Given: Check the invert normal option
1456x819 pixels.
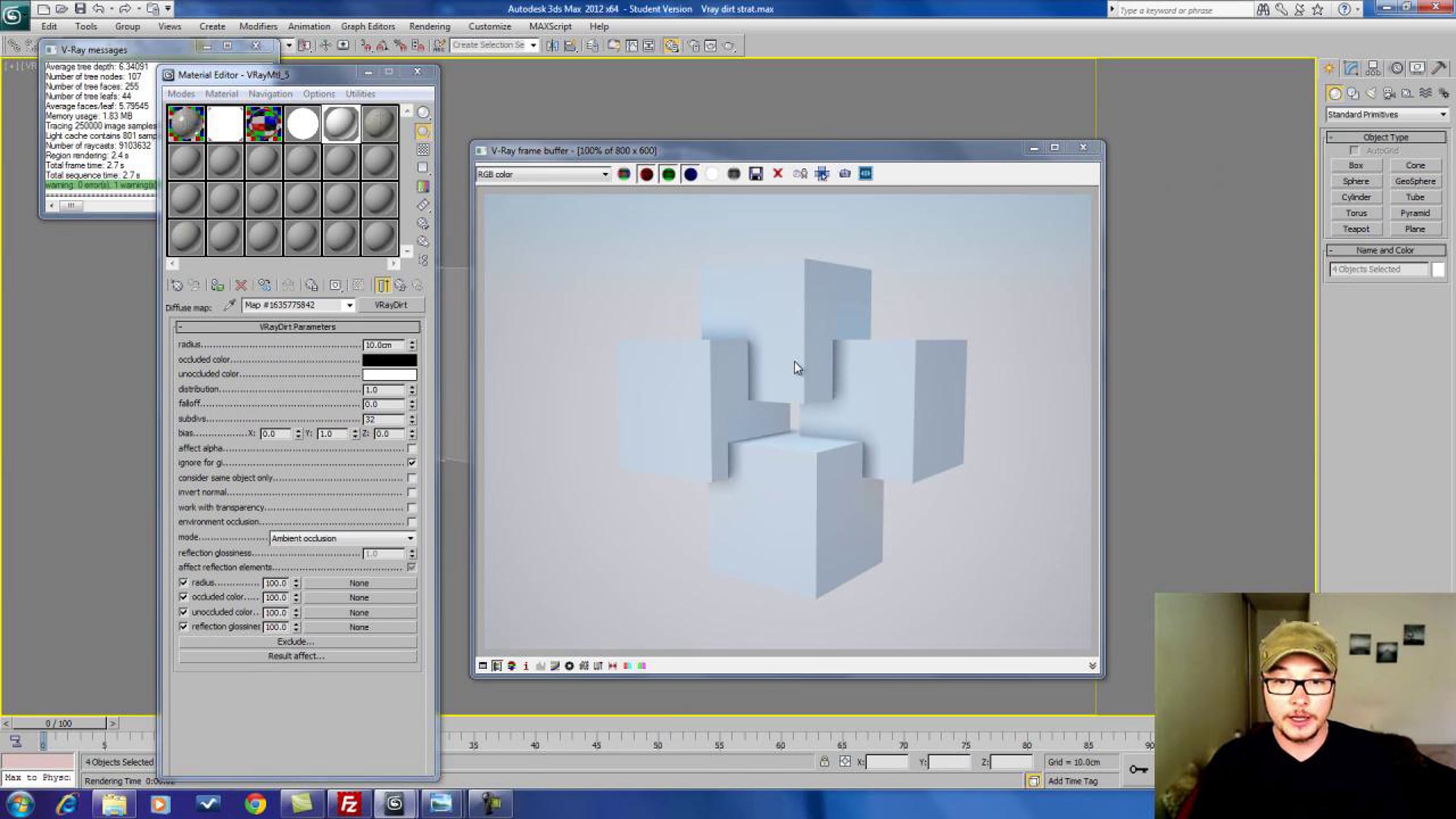Looking at the screenshot, I should pos(412,493).
